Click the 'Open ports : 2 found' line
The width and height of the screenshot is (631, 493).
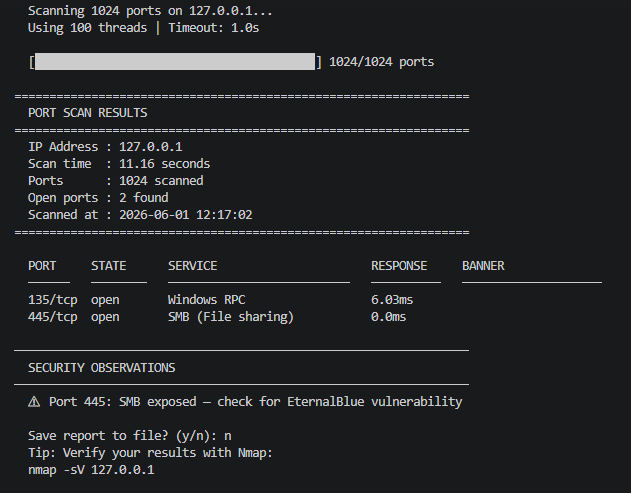click(x=98, y=198)
